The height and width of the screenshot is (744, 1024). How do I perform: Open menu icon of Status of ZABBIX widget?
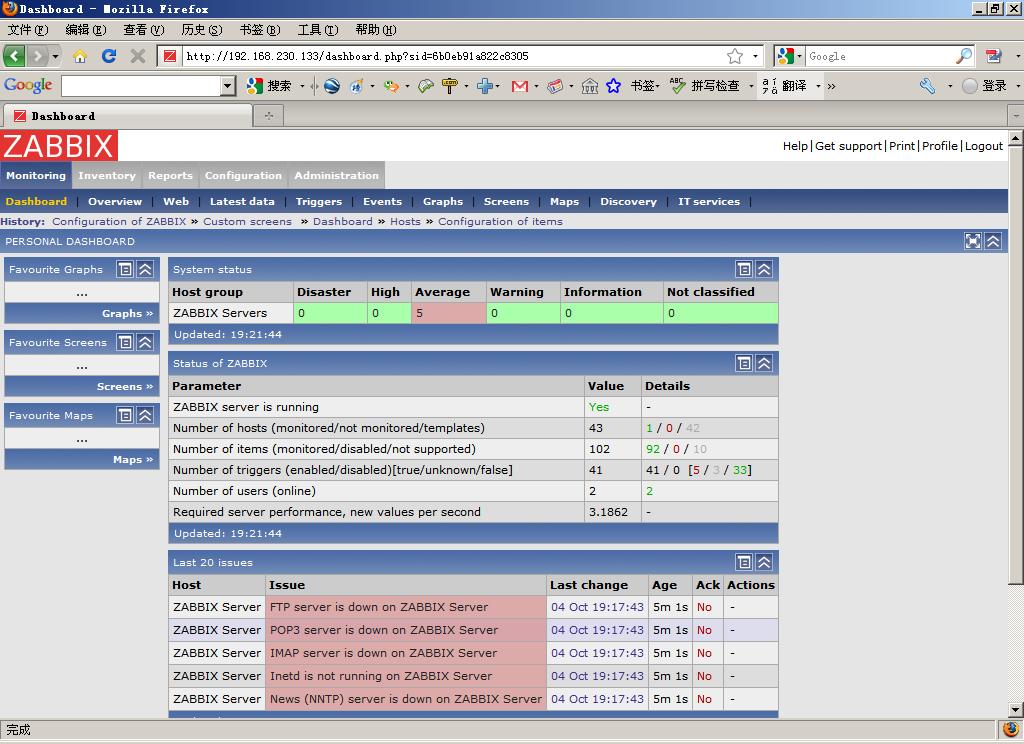(743, 363)
